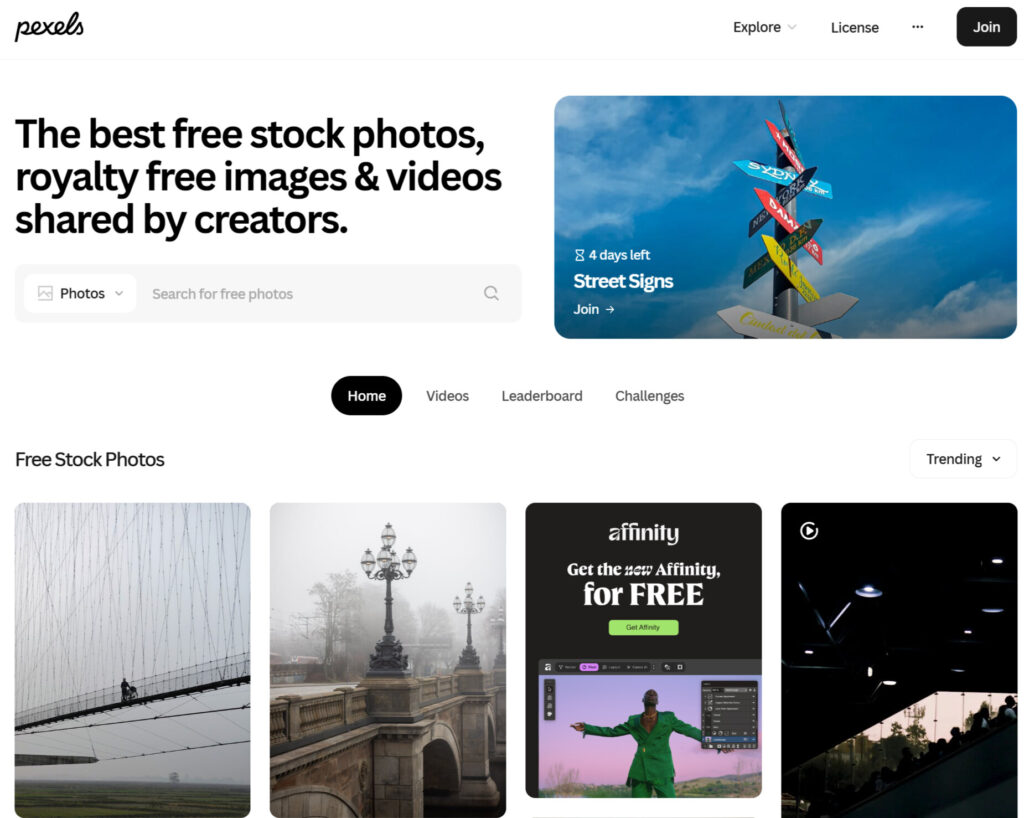Click the video play icon on dark thumbnail
1024x818 pixels.
coord(809,531)
